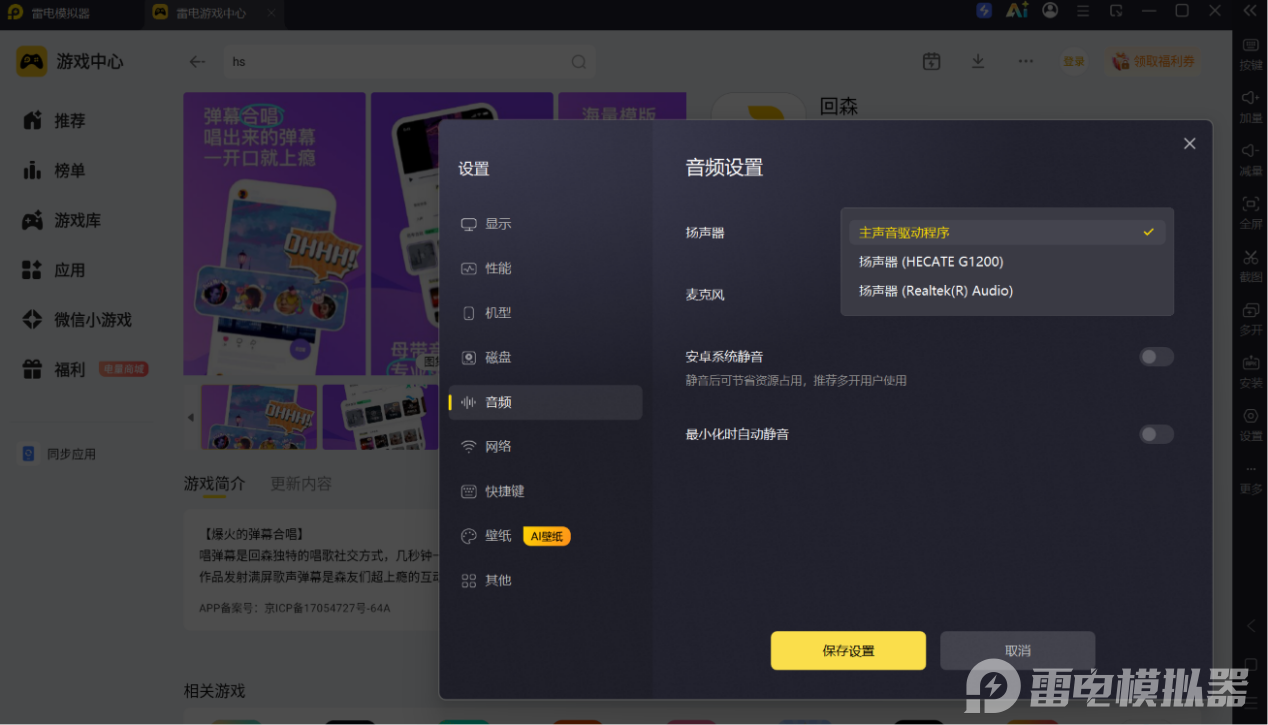Screen dimensions: 1268x725
Task: Open the 其他 settings section
Action: pos(545,580)
